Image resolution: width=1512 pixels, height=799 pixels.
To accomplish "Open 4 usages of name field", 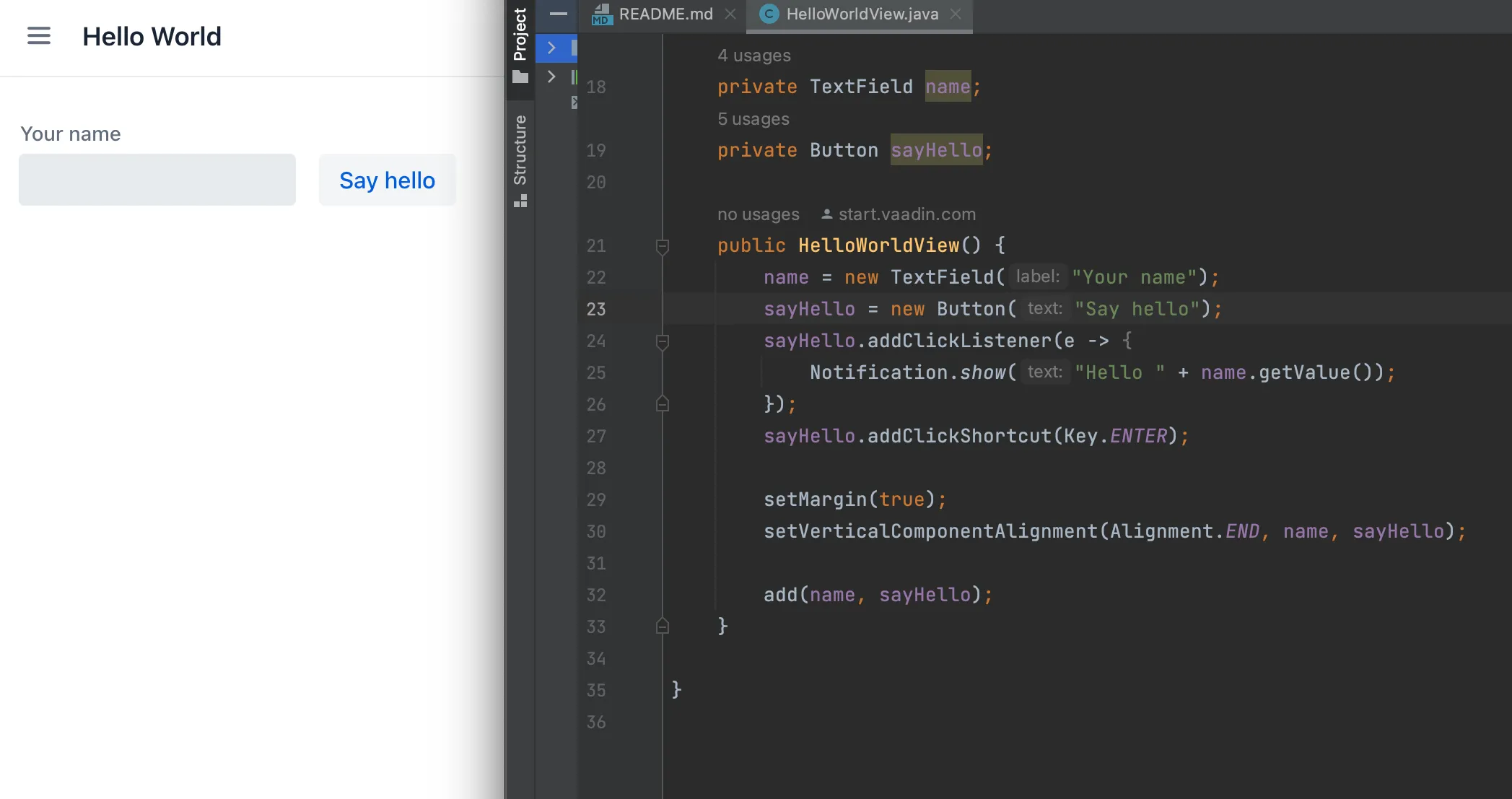I will click(x=753, y=55).
